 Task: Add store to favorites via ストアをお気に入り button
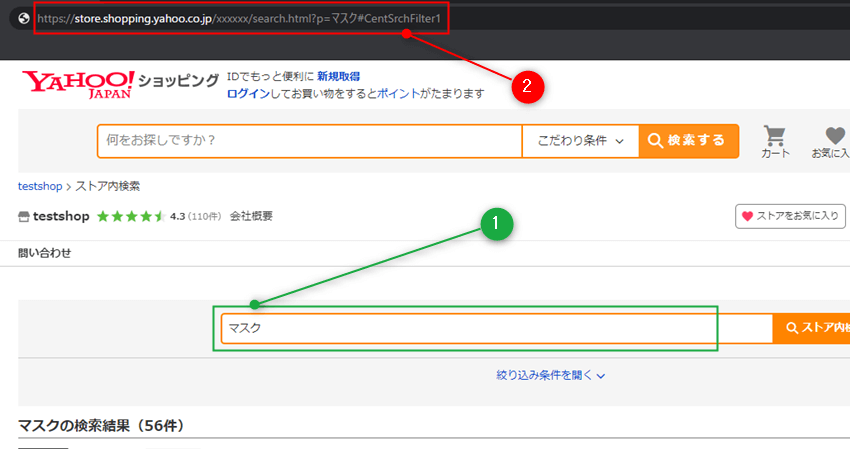(790, 216)
